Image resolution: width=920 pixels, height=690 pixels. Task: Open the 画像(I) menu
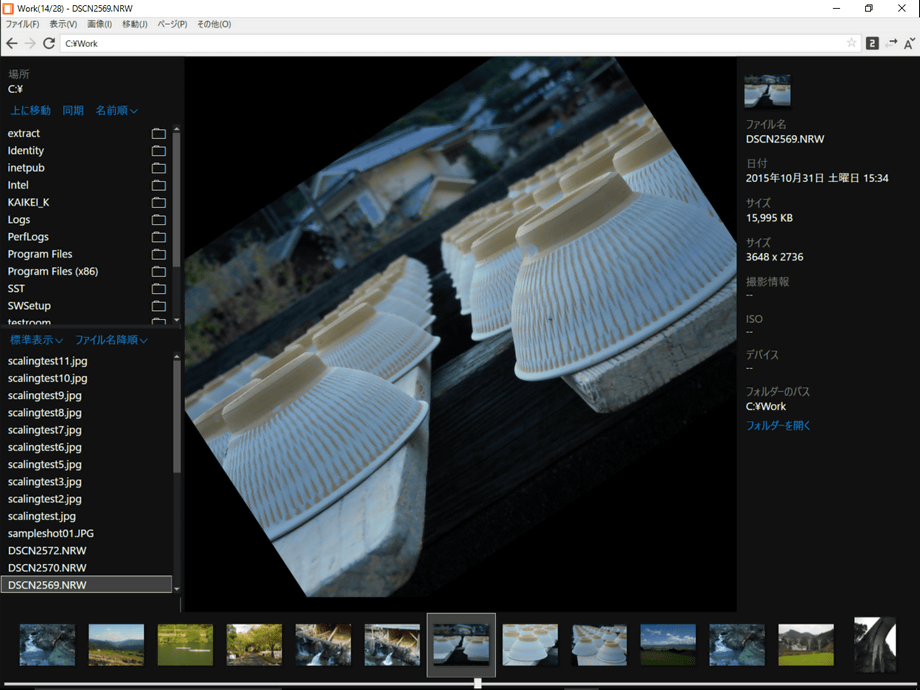(x=99, y=24)
